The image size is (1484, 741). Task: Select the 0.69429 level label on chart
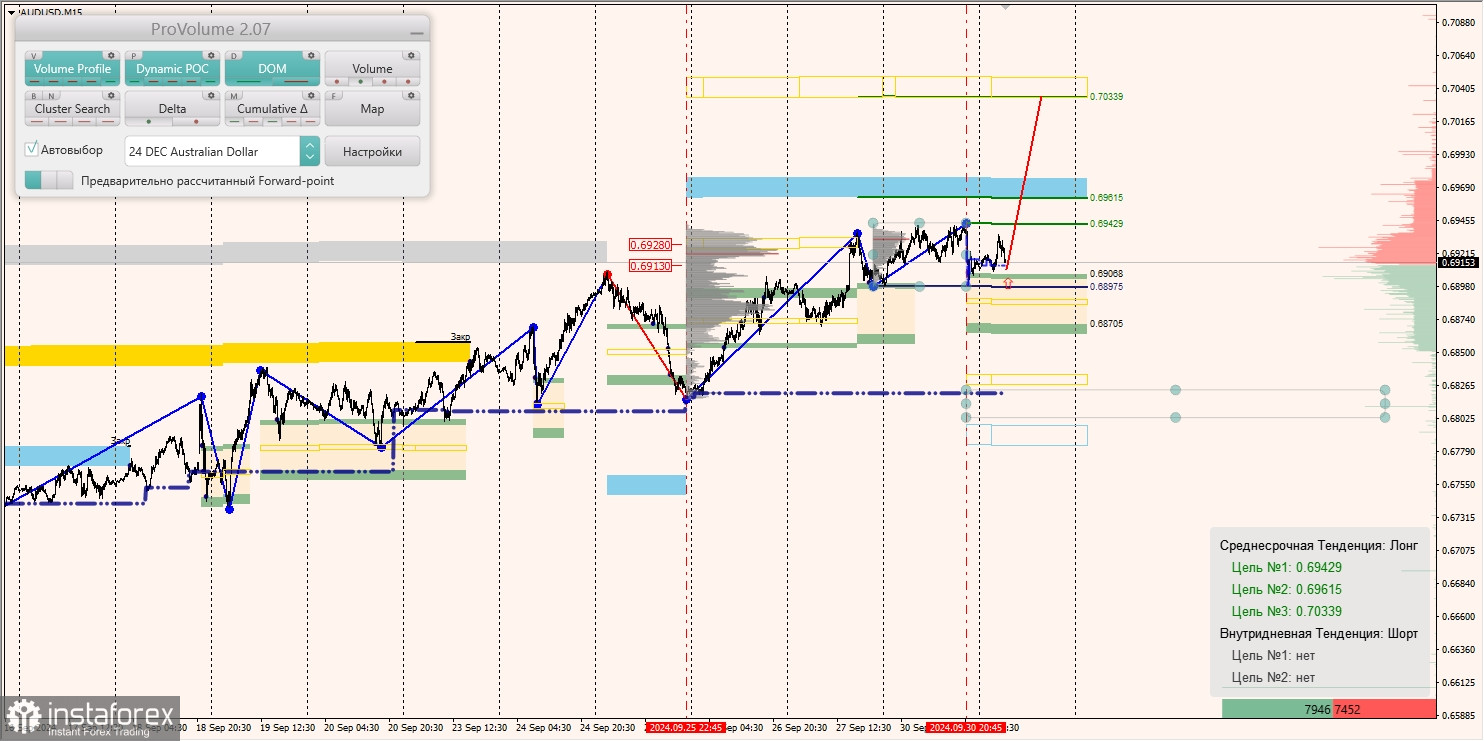tap(1106, 224)
